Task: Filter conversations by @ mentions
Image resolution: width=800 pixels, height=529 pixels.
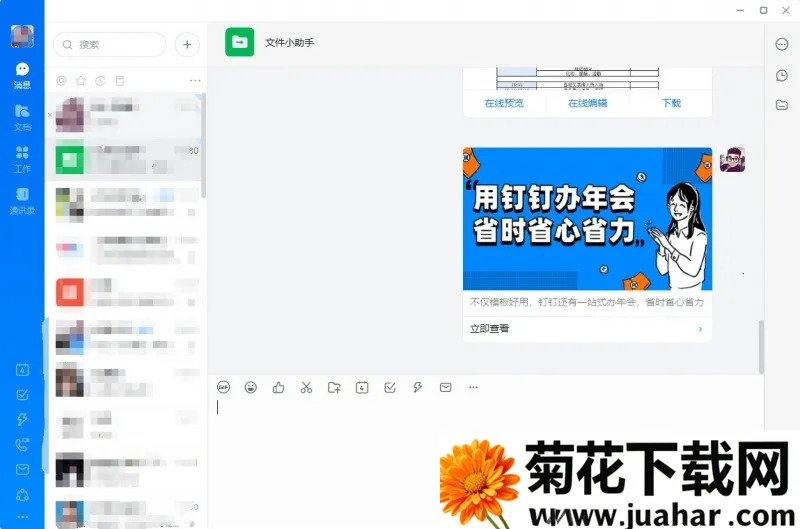Action: point(61,81)
